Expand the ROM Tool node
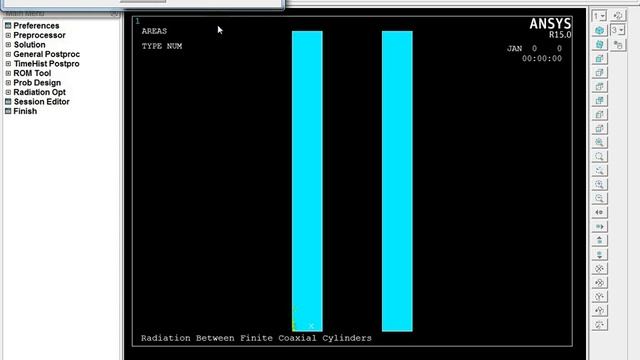This screenshot has height=360, width=640. click(x=8, y=73)
